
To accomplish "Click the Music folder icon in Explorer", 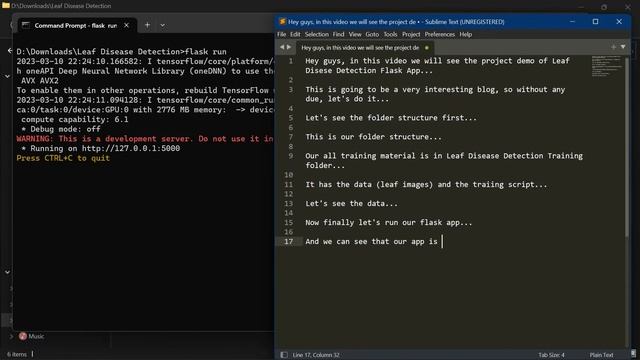I will coord(23,336).
